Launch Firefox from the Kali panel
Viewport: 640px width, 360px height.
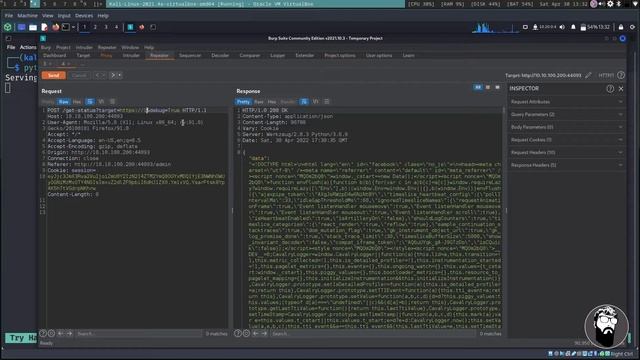[56, 27]
